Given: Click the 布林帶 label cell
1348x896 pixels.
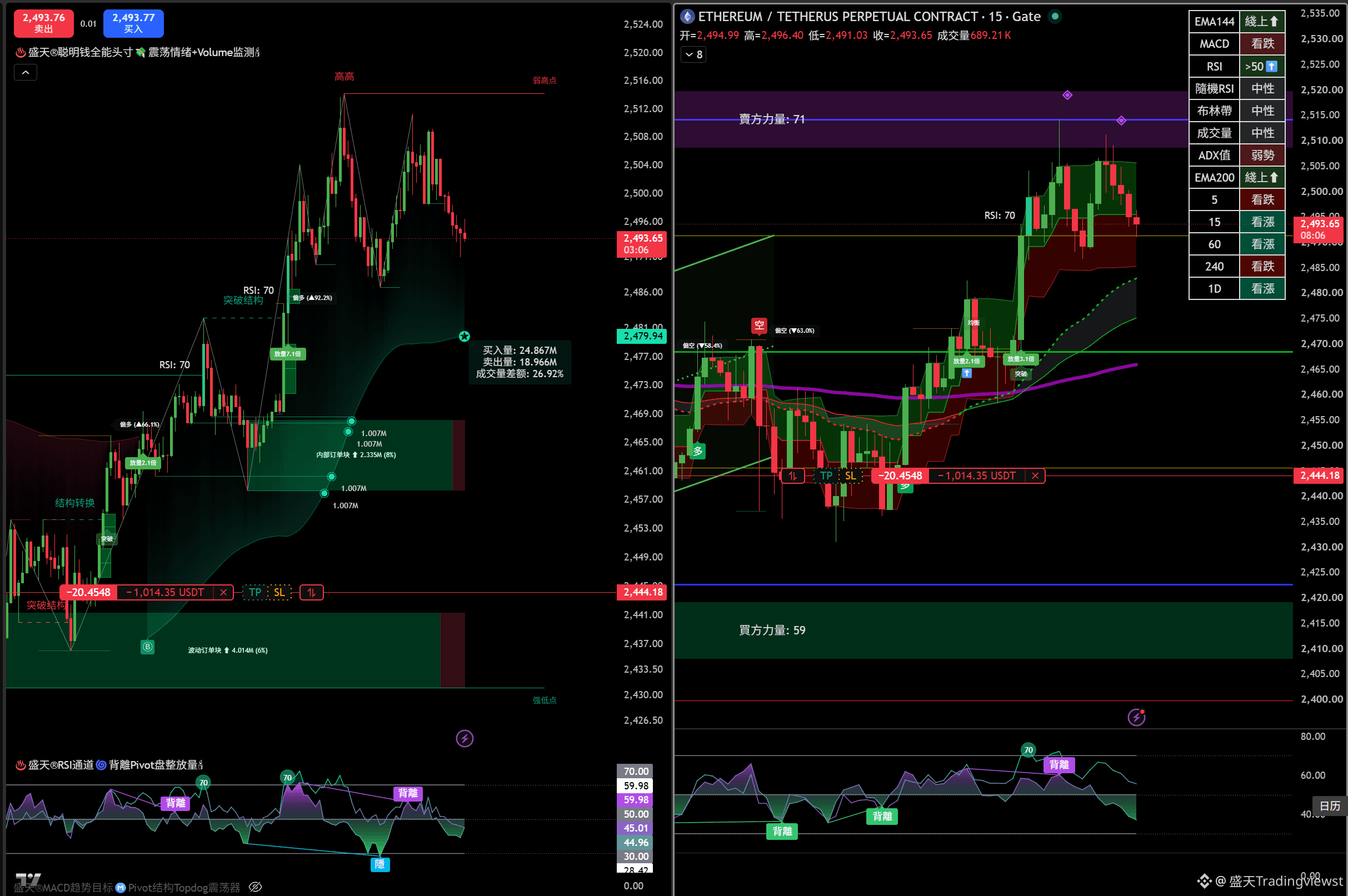Looking at the screenshot, I should [x=1214, y=111].
